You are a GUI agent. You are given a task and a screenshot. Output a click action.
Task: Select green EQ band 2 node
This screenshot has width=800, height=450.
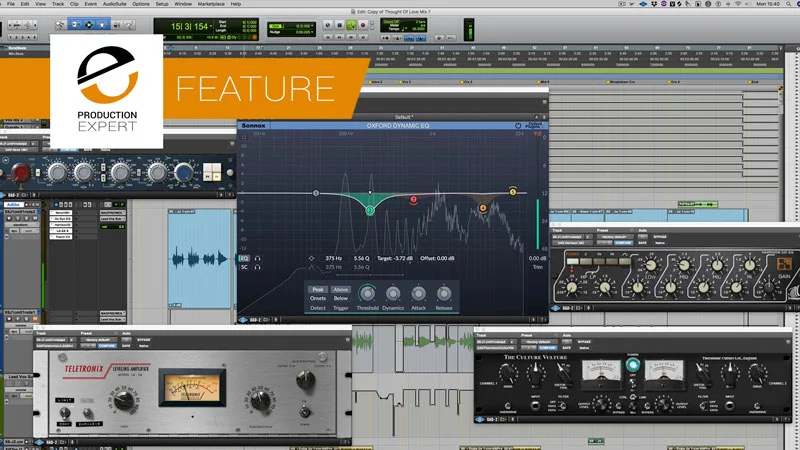coord(370,210)
